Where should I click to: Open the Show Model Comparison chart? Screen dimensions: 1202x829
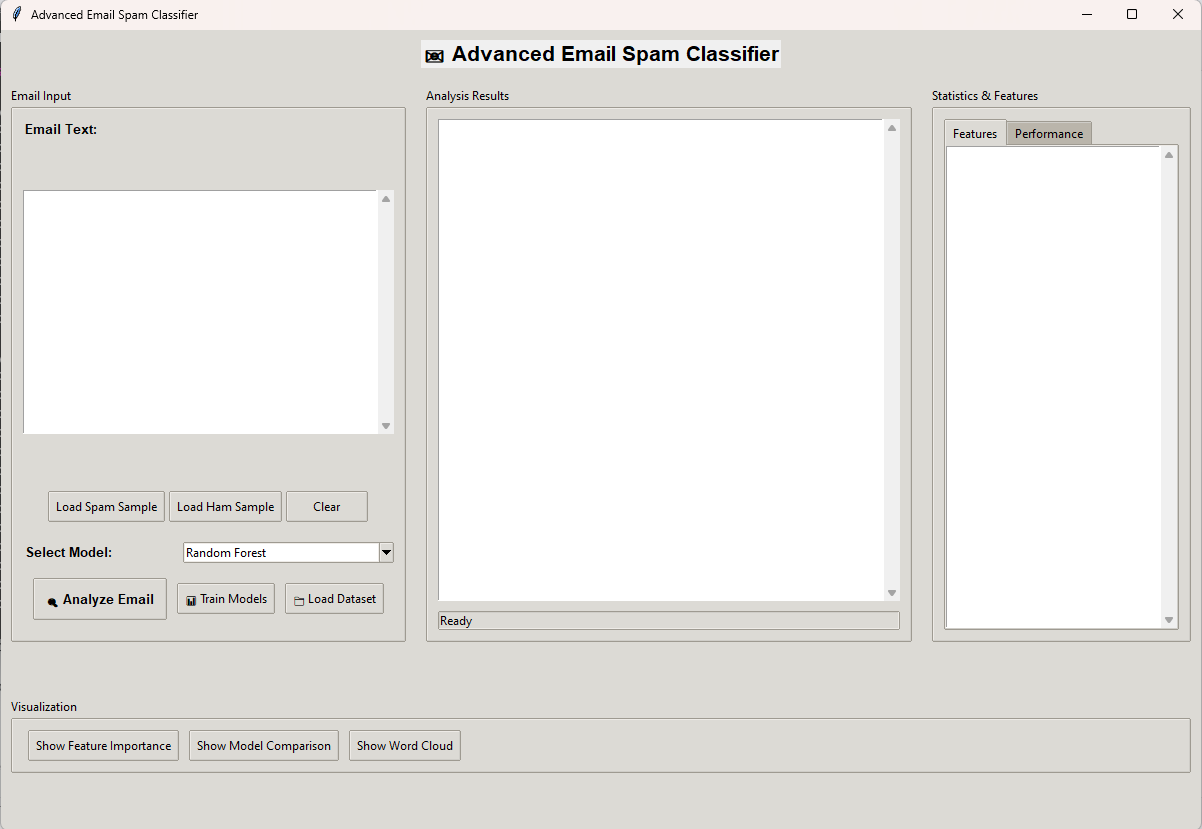pyautogui.click(x=264, y=746)
